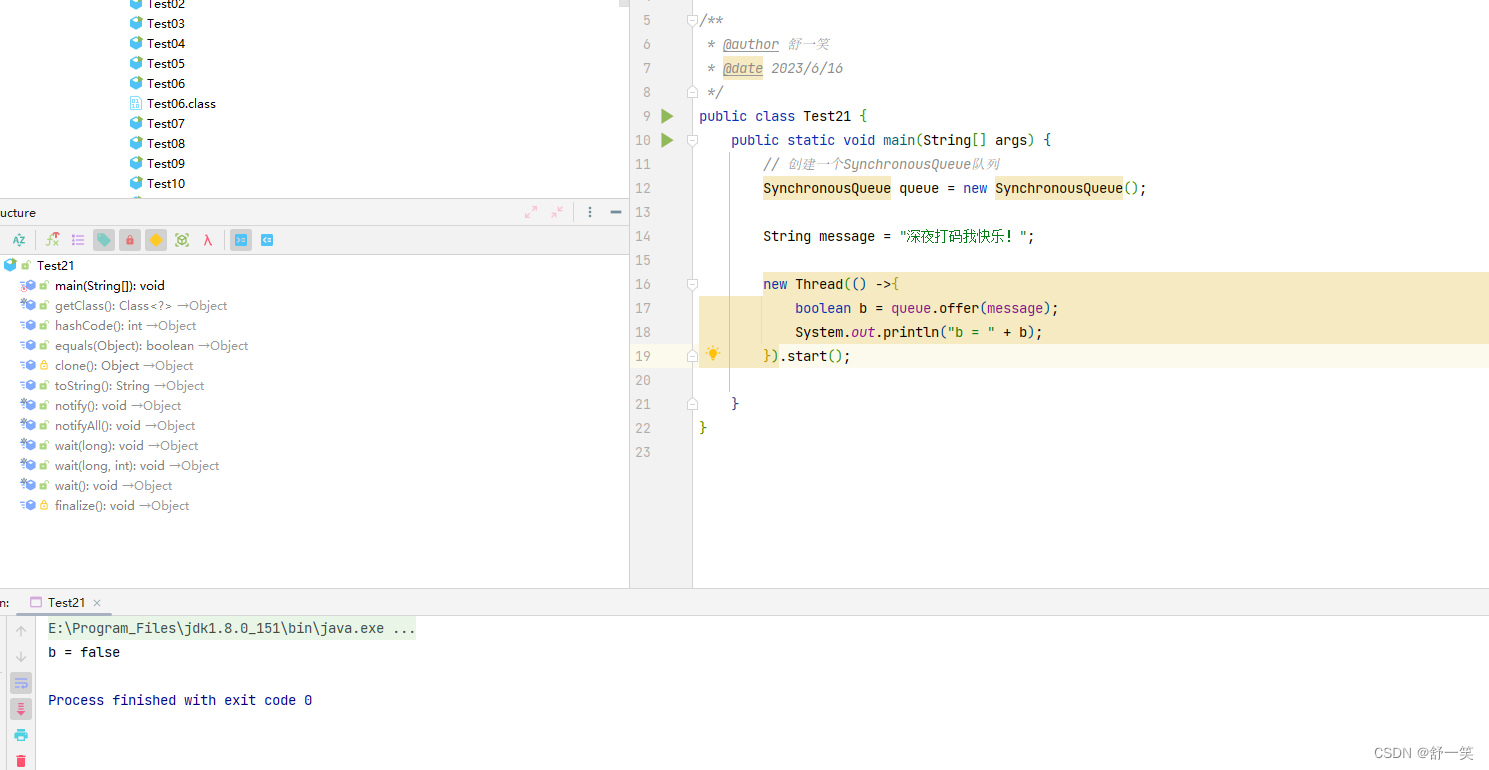This screenshot has width=1489, height=770.
Task: Fold the main method on line 10
Action: pyautogui.click(x=692, y=140)
